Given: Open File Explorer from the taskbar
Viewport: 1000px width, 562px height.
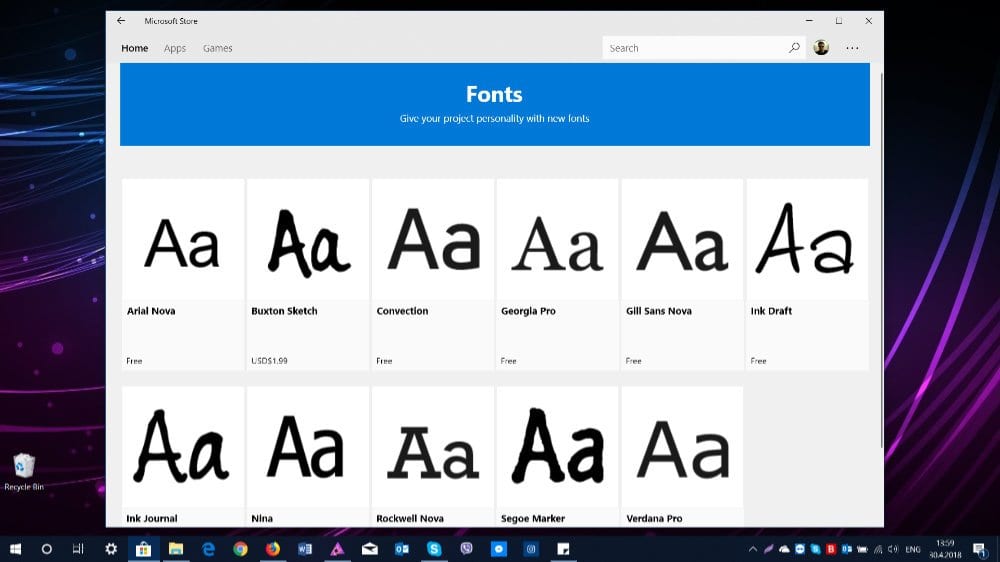Looking at the screenshot, I should point(175,549).
